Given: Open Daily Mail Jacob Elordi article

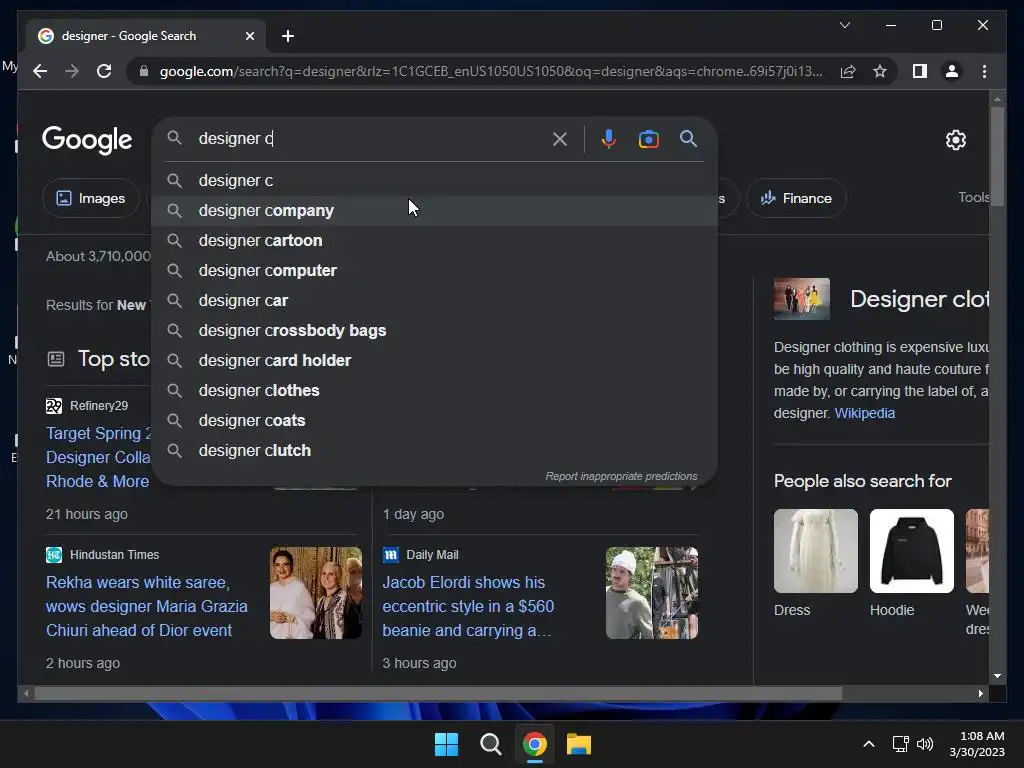Looking at the screenshot, I should pos(468,606).
